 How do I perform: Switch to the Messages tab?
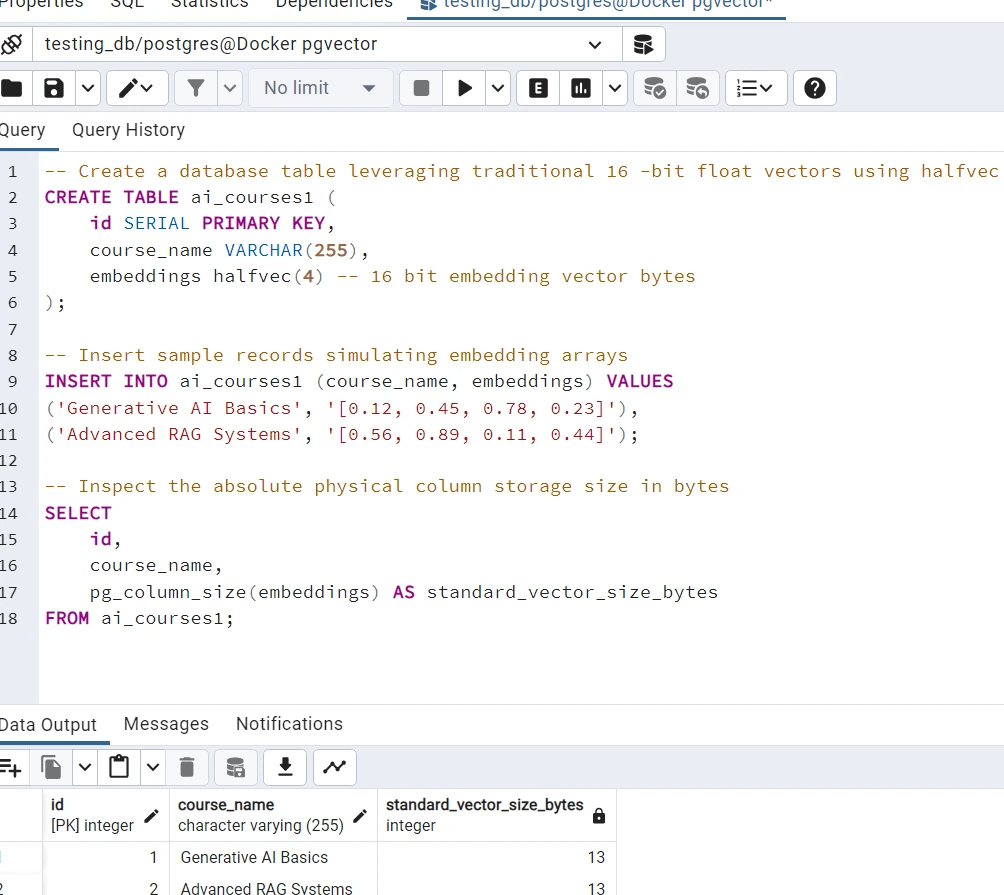pos(166,723)
